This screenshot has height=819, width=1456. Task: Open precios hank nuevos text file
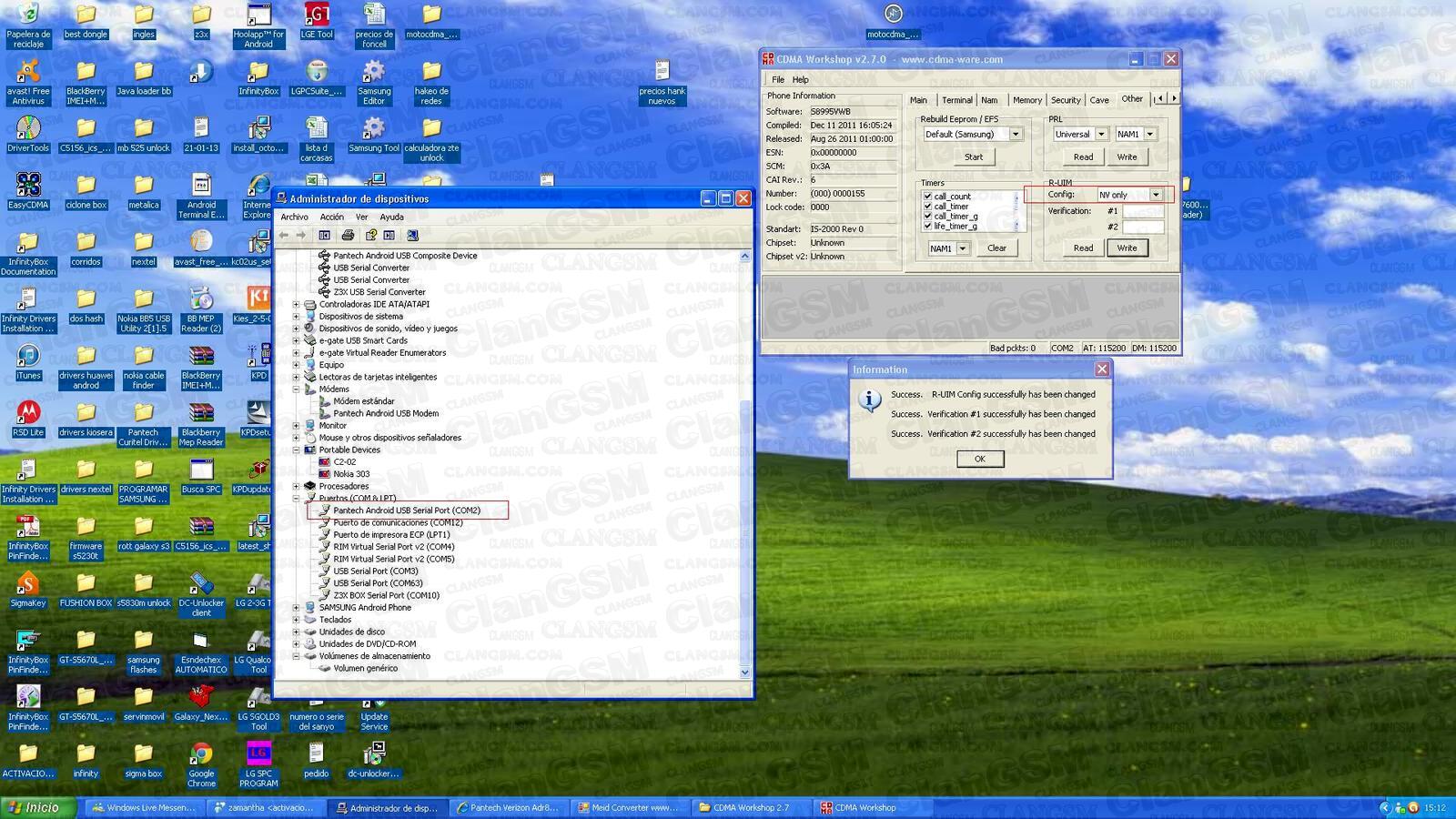point(662,82)
